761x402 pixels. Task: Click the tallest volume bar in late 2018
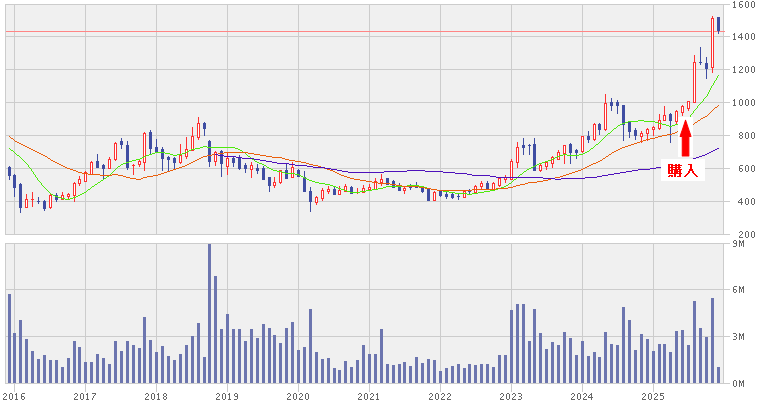(x=209, y=314)
